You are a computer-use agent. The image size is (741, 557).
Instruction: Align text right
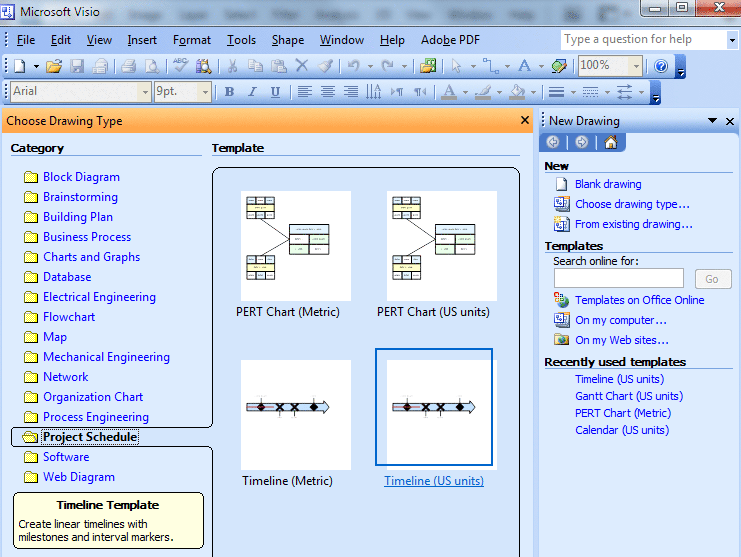click(x=351, y=92)
